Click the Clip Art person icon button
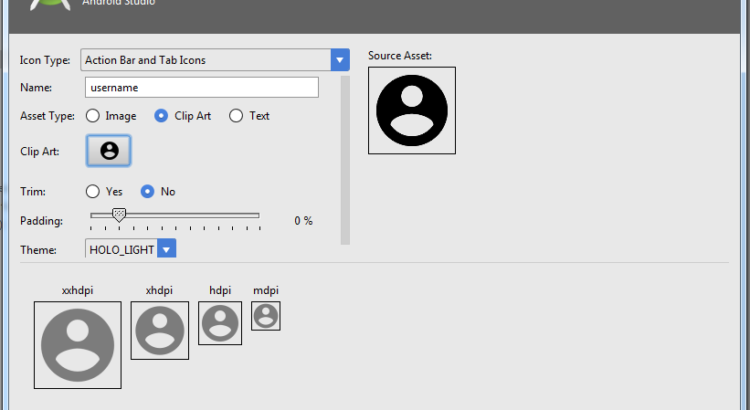The width and height of the screenshot is (750, 410). point(109,151)
